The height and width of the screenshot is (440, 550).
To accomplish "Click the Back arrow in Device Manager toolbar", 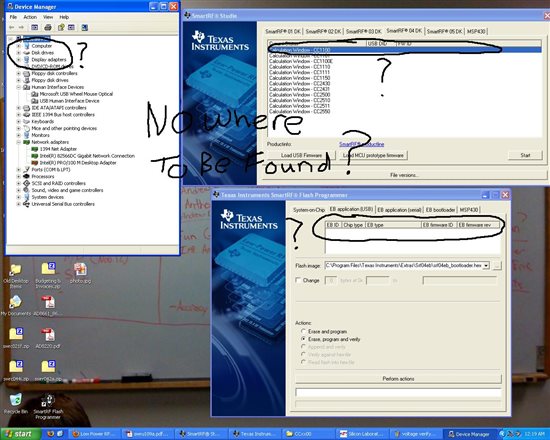I will pyautogui.click(x=12, y=27).
